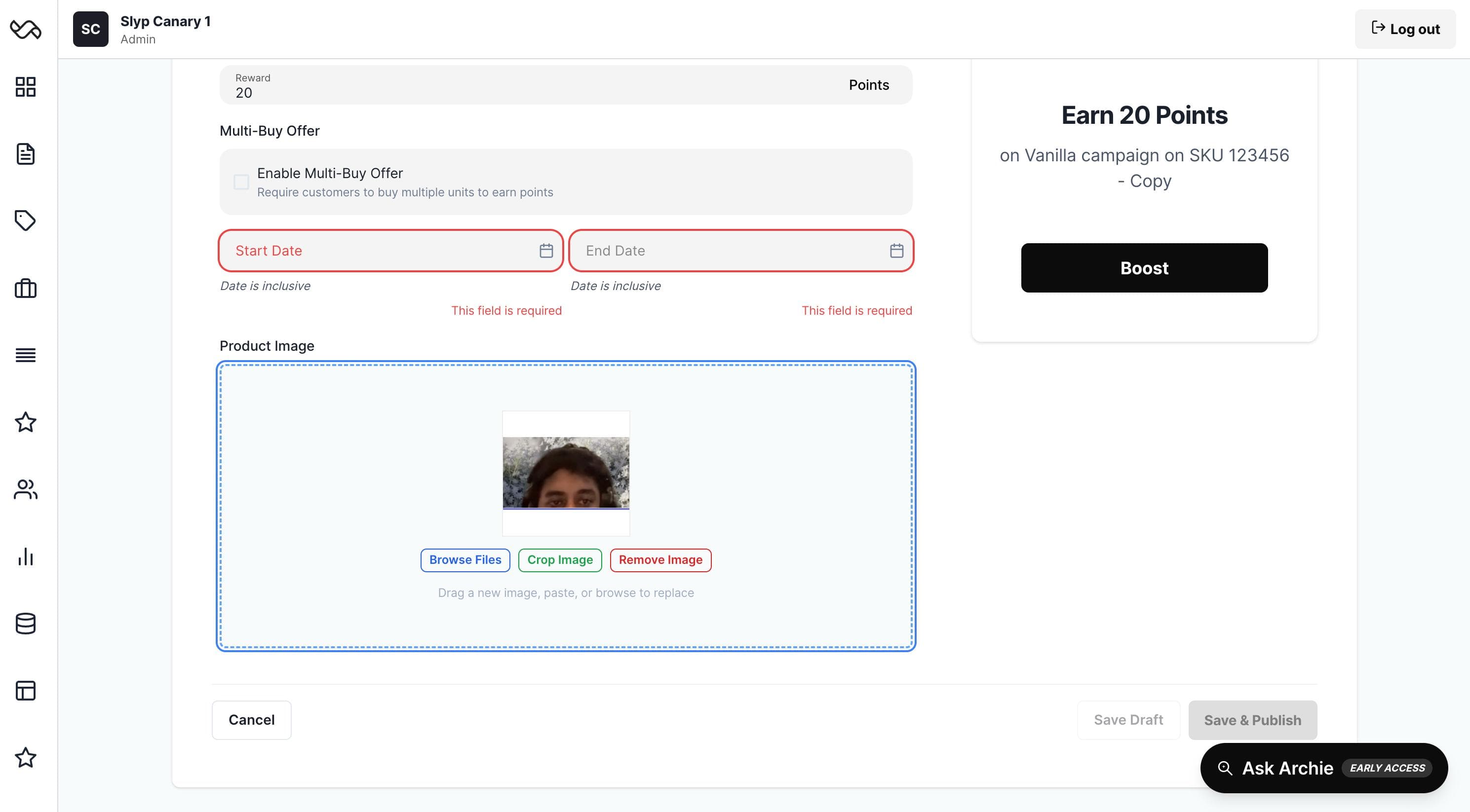Click the Earn 20 Points preview heading

[1144, 115]
